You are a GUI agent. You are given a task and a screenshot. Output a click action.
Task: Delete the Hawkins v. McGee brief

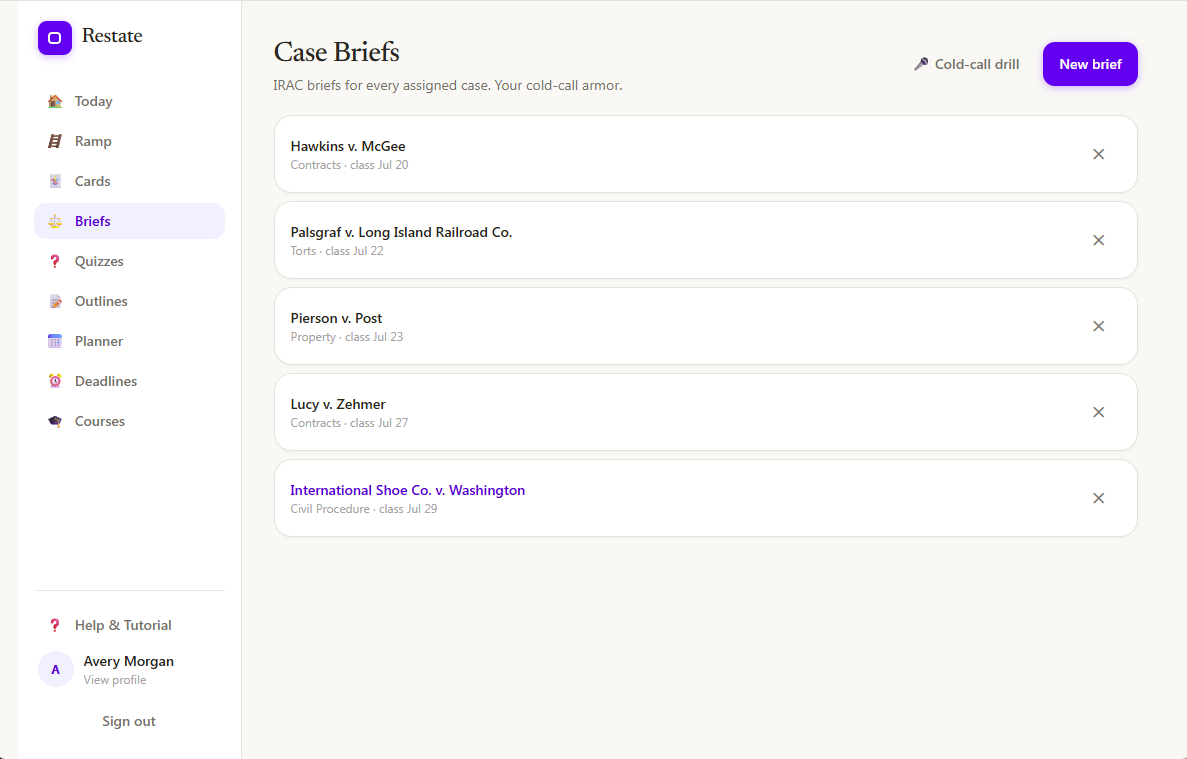click(1098, 154)
